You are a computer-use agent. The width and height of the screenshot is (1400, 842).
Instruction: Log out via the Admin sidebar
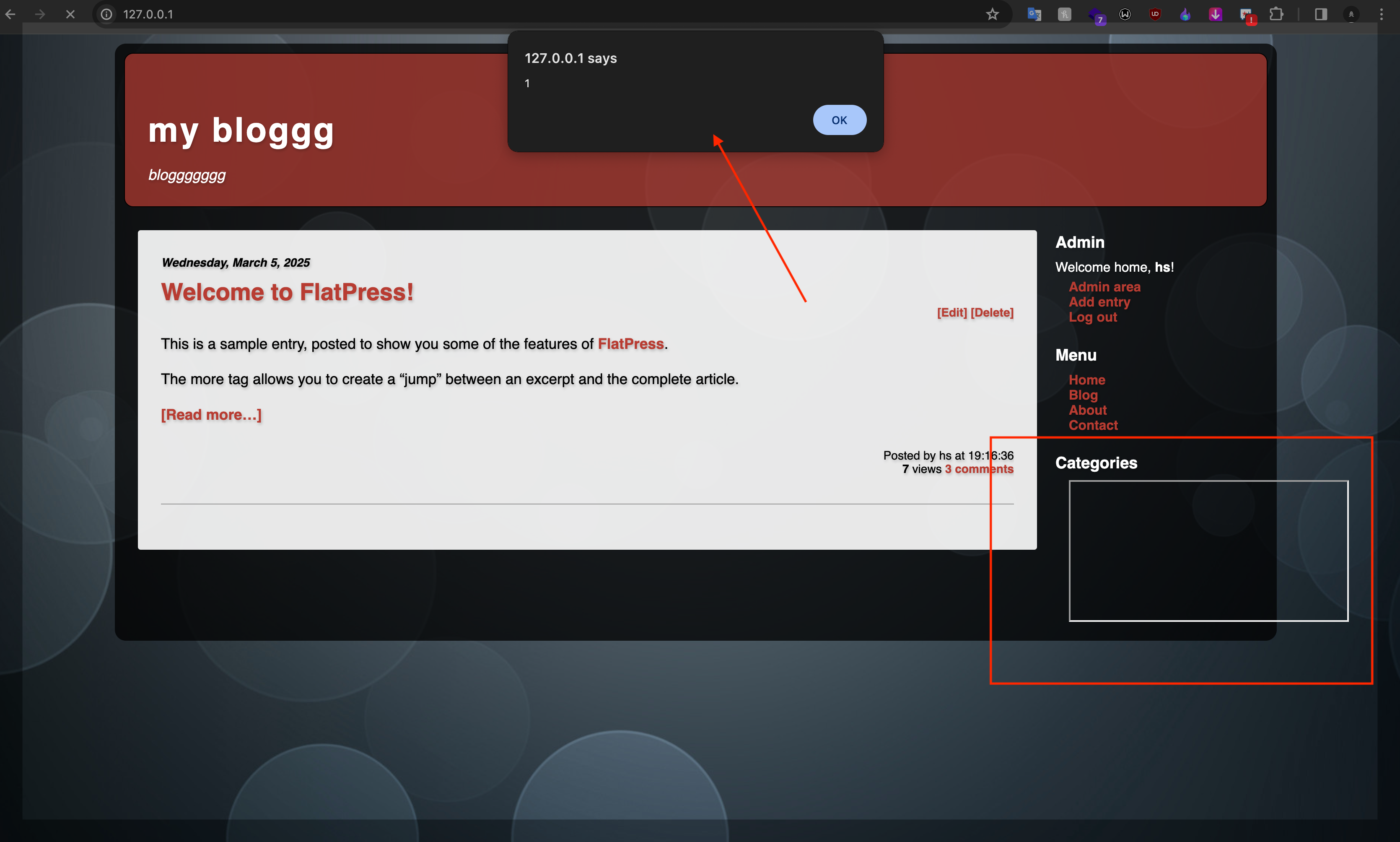pos(1093,317)
